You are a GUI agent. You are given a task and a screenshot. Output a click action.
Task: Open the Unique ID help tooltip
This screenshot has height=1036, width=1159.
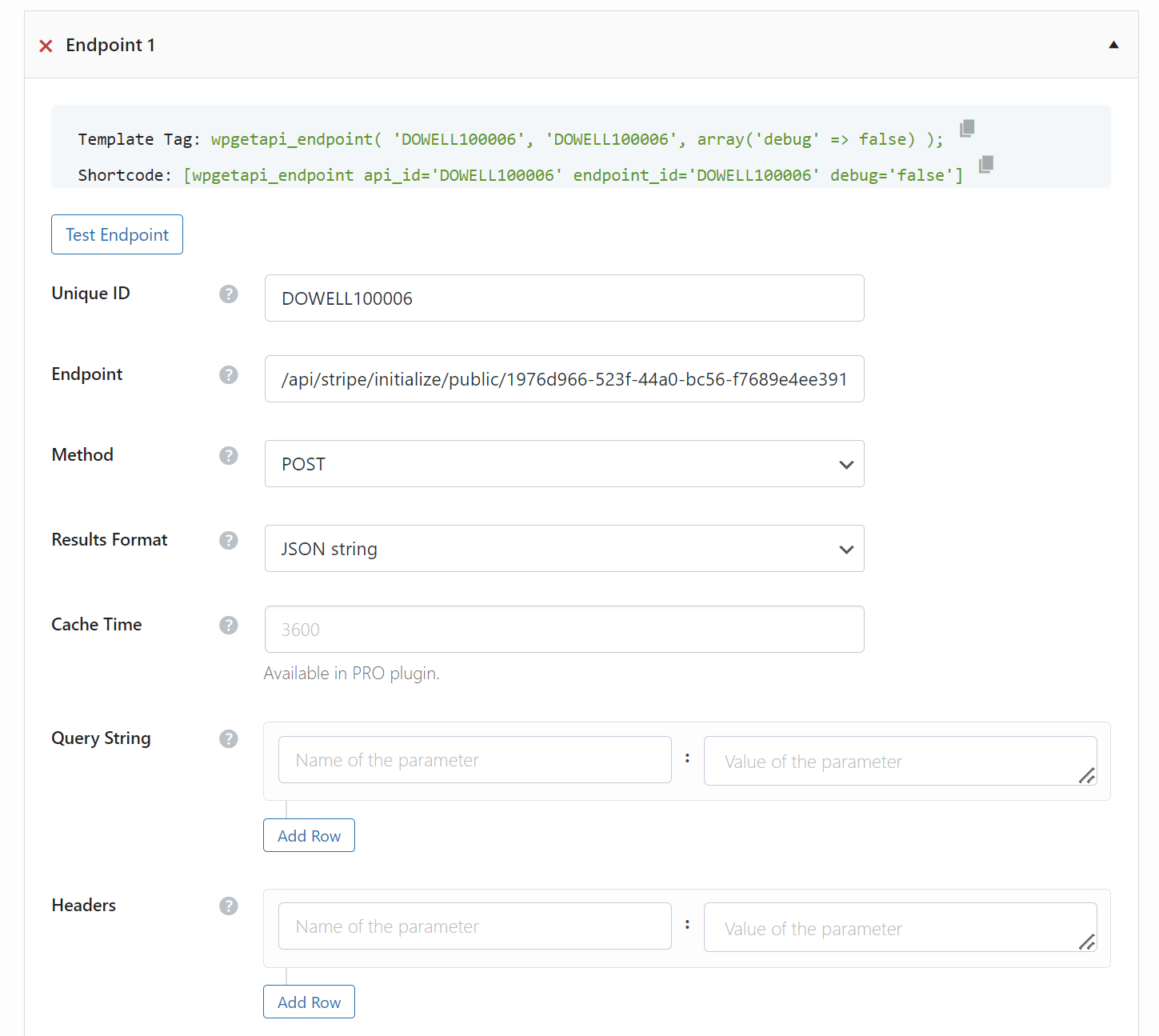229,294
